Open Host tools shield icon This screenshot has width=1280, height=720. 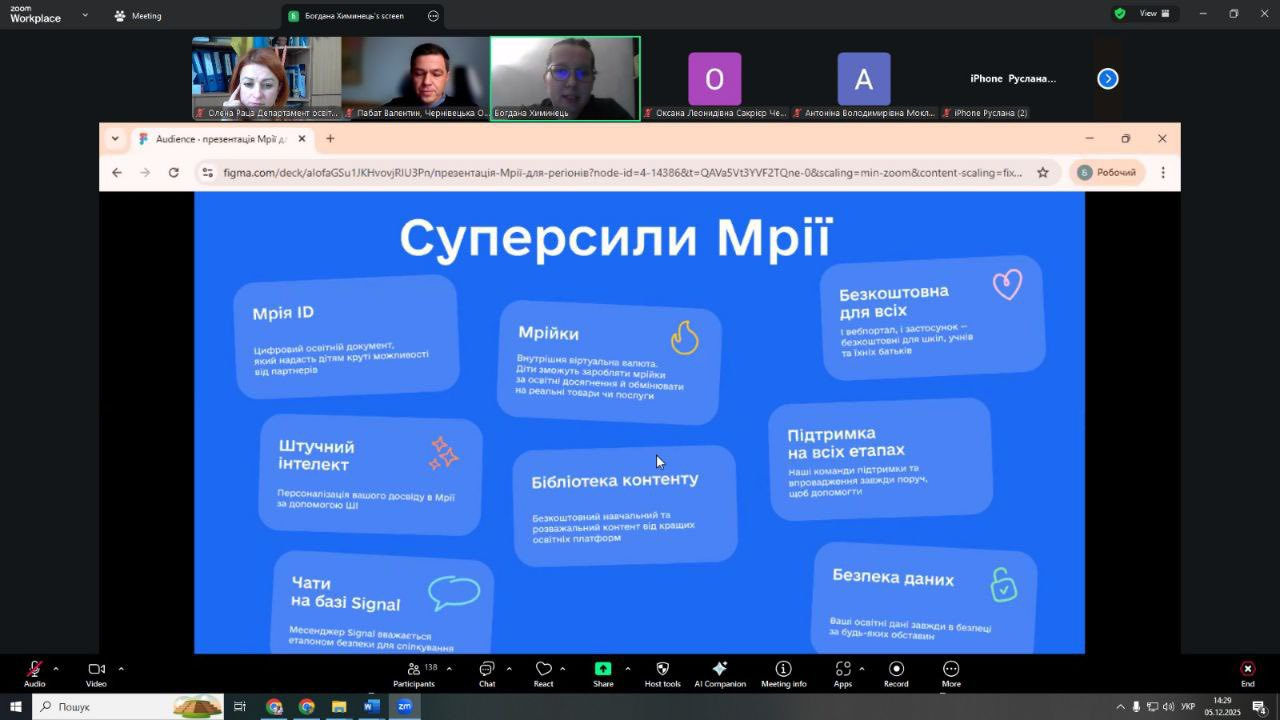coord(662,674)
